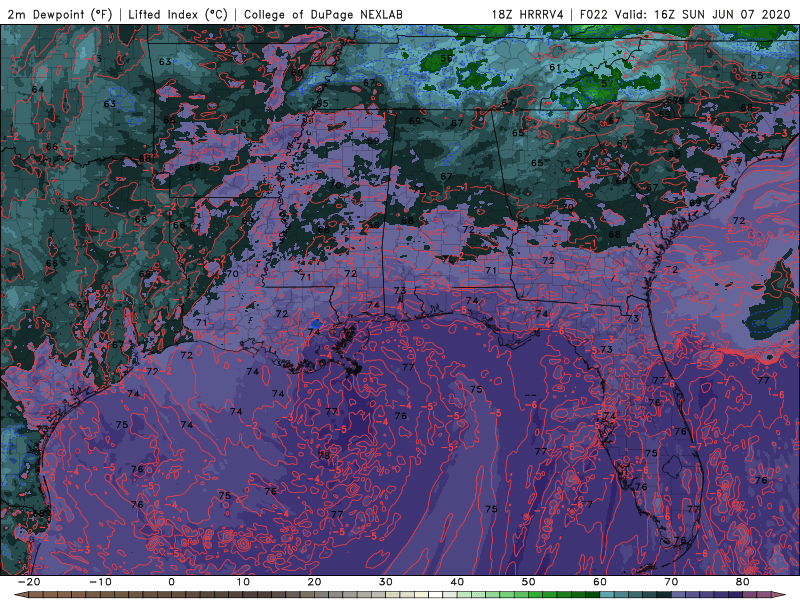Click the 61 dewpoint value near top right

point(555,67)
